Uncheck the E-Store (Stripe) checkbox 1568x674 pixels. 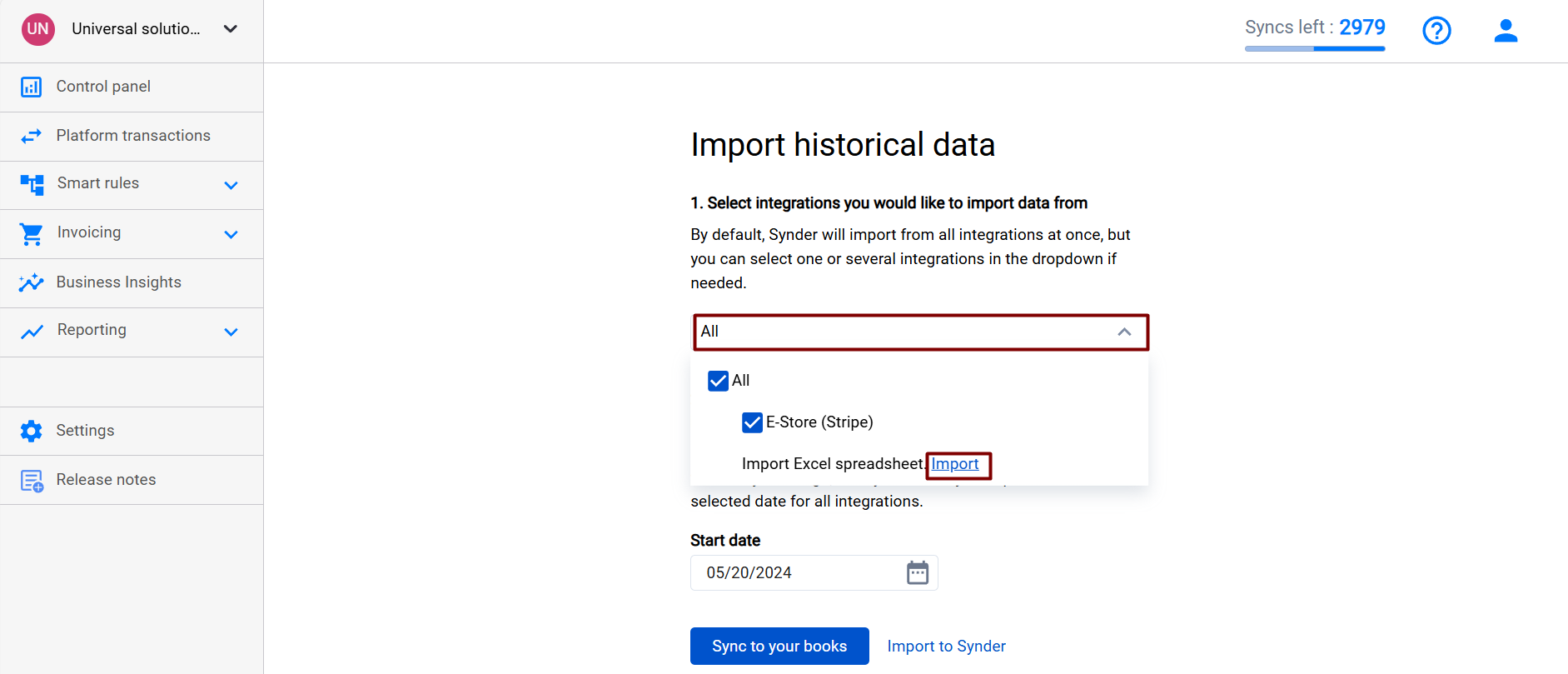point(752,422)
